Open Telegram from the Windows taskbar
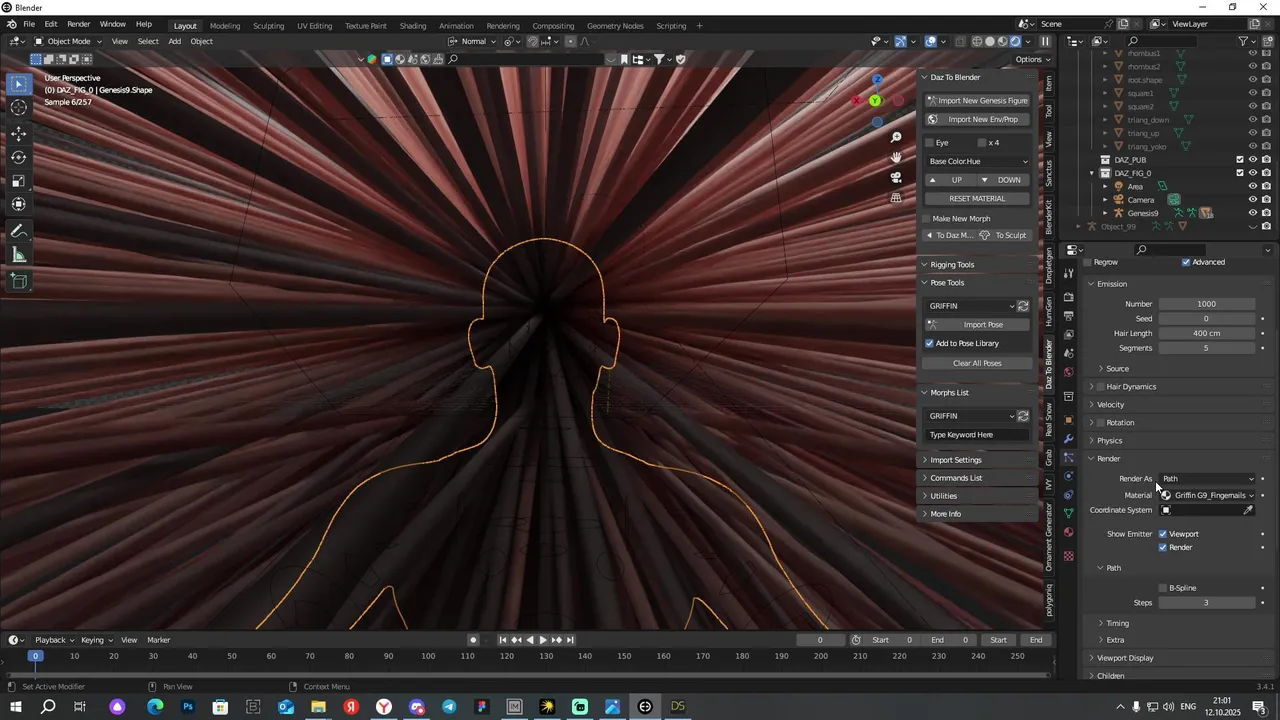This screenshot has height=720, width=1280. (x=449, y=707)
